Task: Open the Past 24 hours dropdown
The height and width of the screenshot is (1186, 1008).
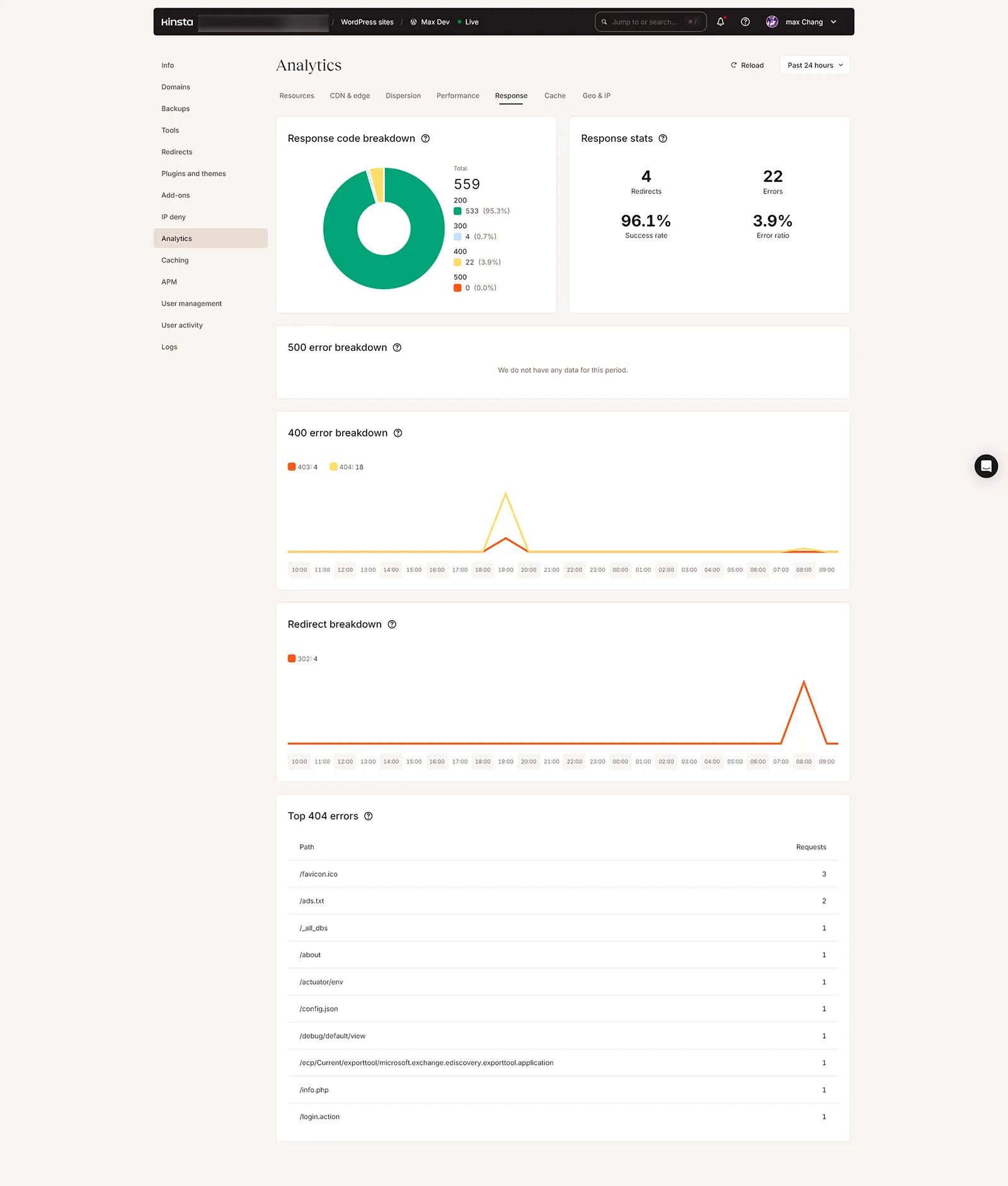Action: (x=815, y=66)
